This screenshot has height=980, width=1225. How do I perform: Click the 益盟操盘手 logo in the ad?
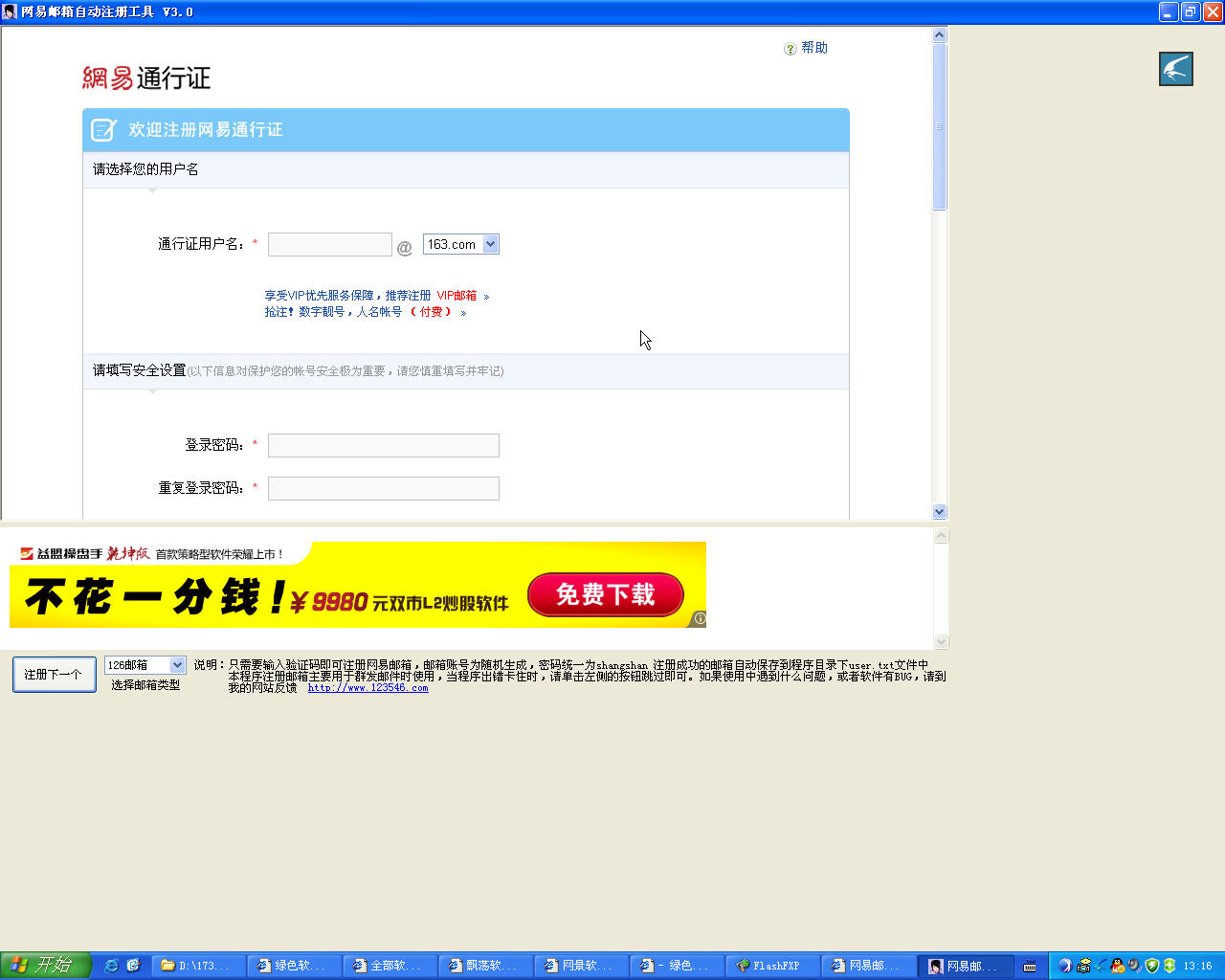coord(61,554)
